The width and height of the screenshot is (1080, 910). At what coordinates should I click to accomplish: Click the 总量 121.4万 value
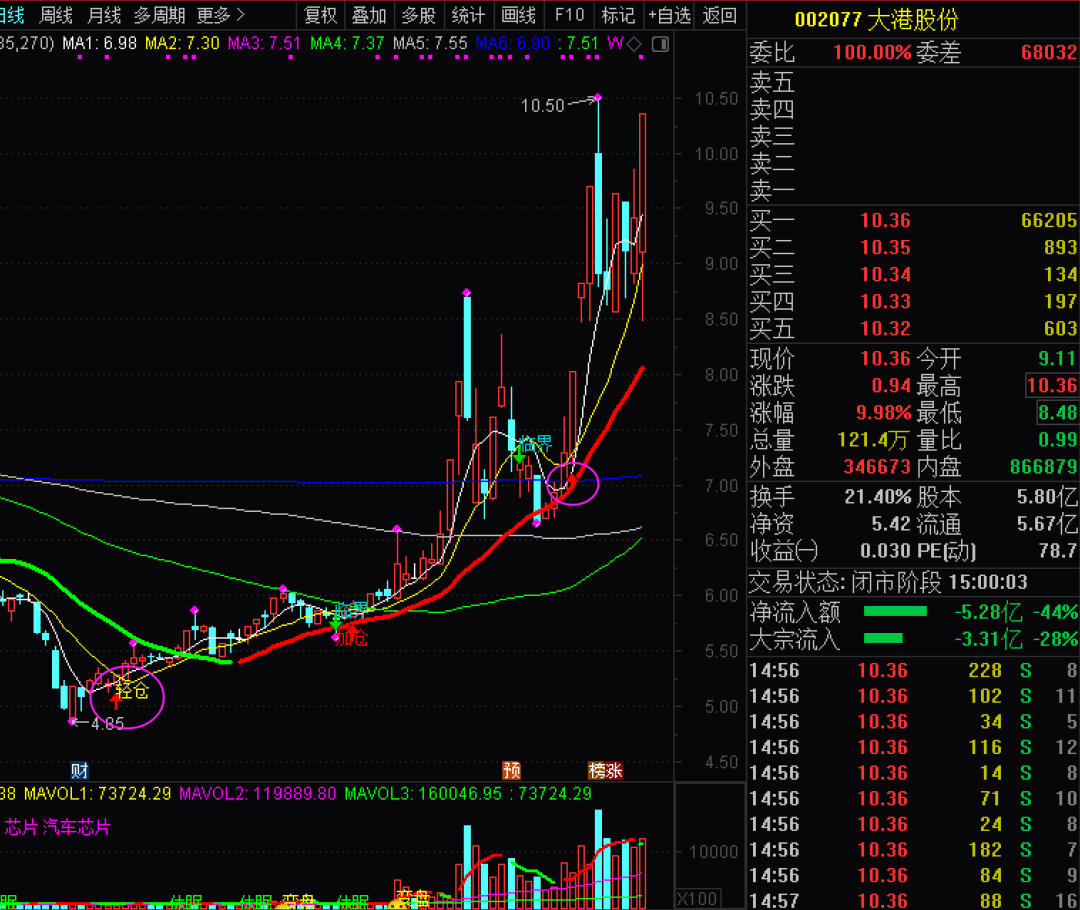click(x=873, y=440)
